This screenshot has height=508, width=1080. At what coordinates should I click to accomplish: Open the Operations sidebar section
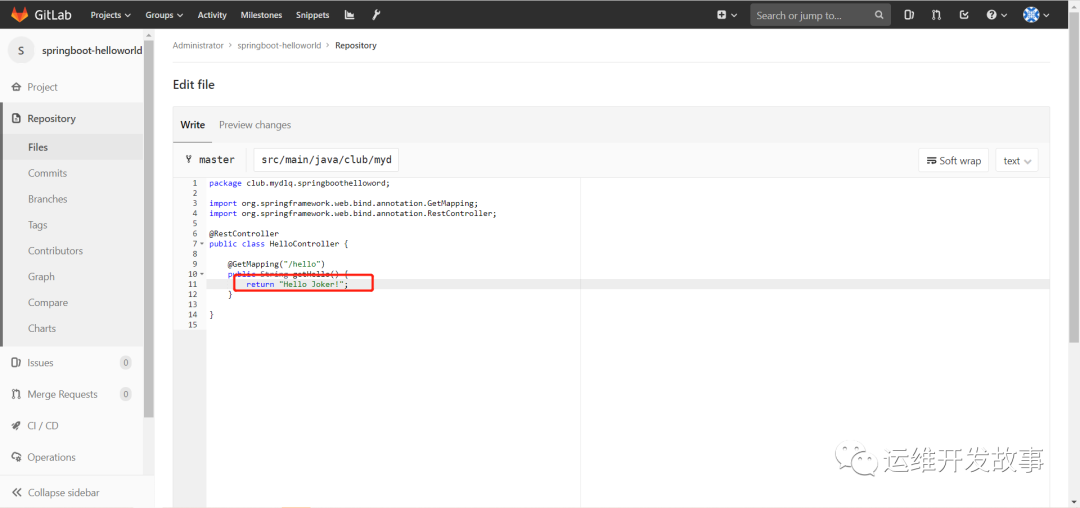point(72,457)
